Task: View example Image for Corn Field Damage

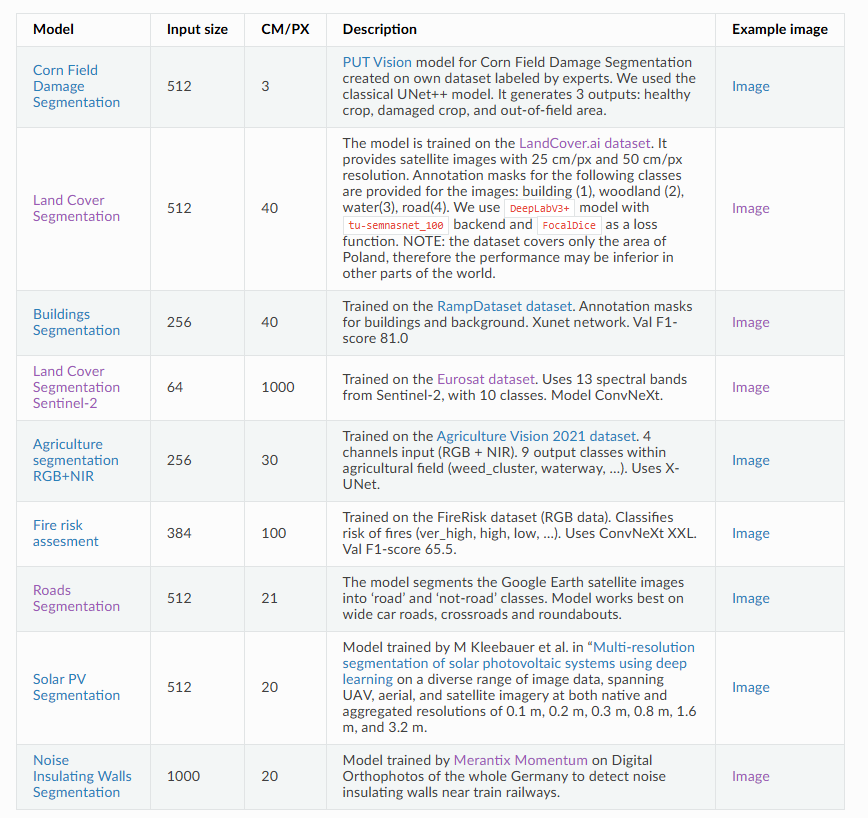Action: pos(750,86)
